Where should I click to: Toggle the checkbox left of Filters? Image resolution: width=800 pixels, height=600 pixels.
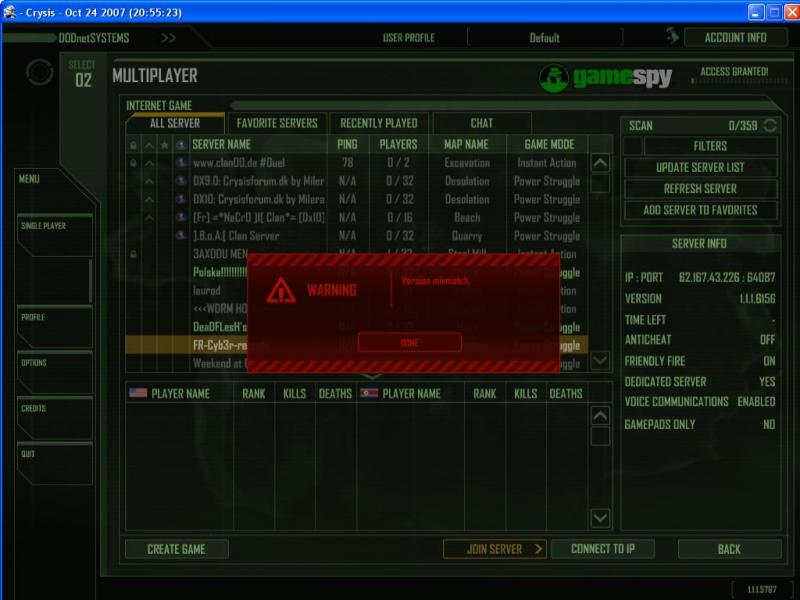tap(632, 146)
